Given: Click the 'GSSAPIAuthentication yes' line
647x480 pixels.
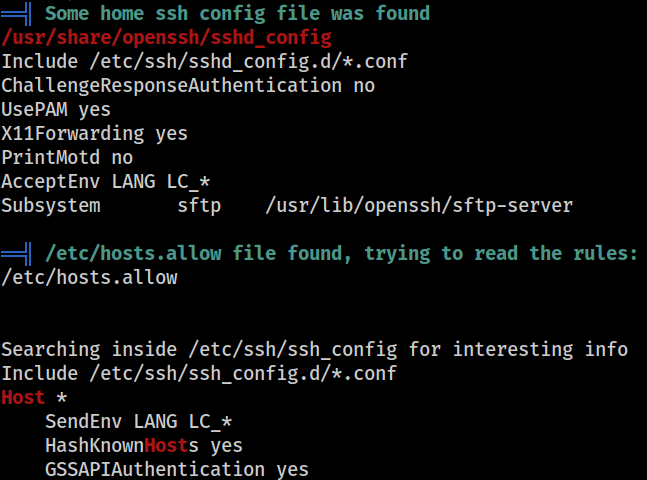Looking at the screenshot, I should 177,470.
